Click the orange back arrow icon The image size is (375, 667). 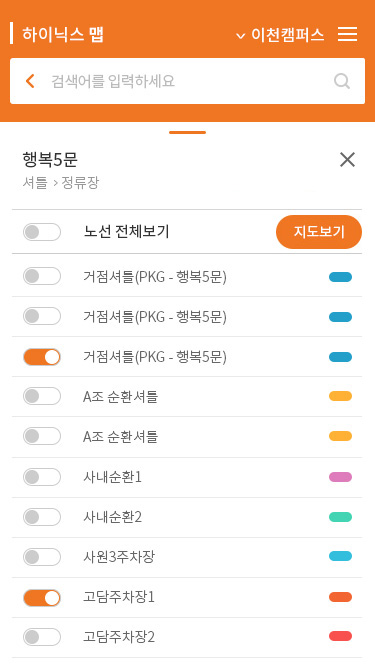click(x=30, y=81)
